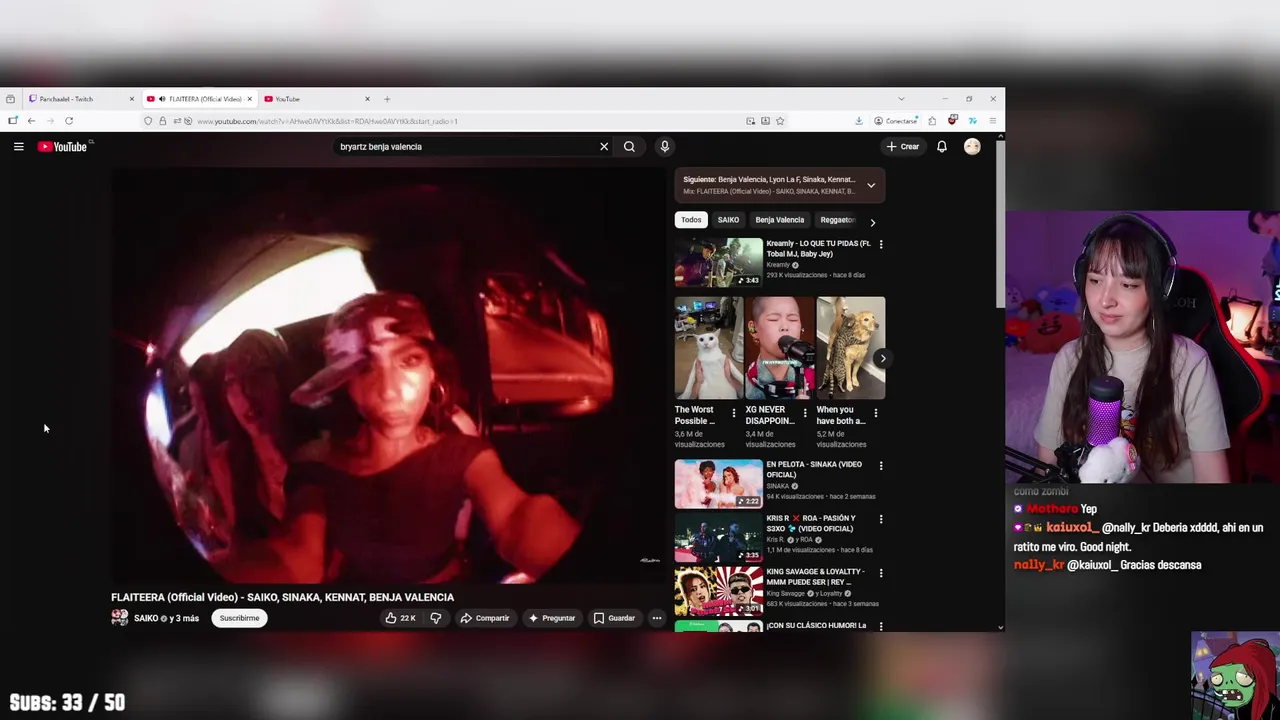The width and height of the screenshot is (1280, 720).
Task: Bookmark this page with the star
Action: pos(780,121)
